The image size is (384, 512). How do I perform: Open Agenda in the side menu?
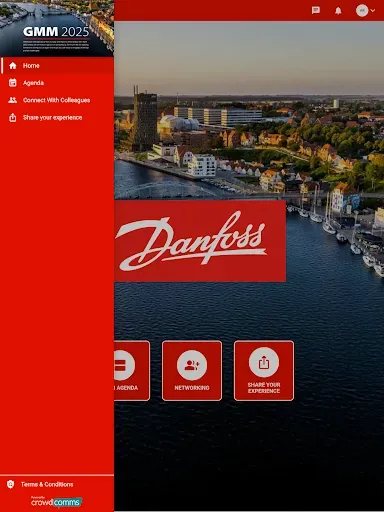pyautogui.click(x=57, y=83)
